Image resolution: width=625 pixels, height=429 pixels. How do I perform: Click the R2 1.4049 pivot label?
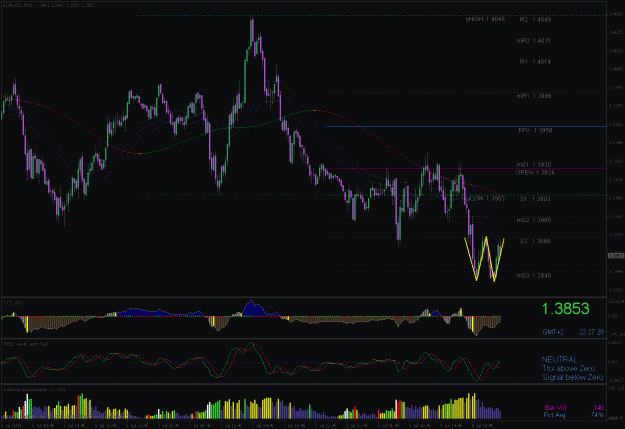[x=535, y=20]
